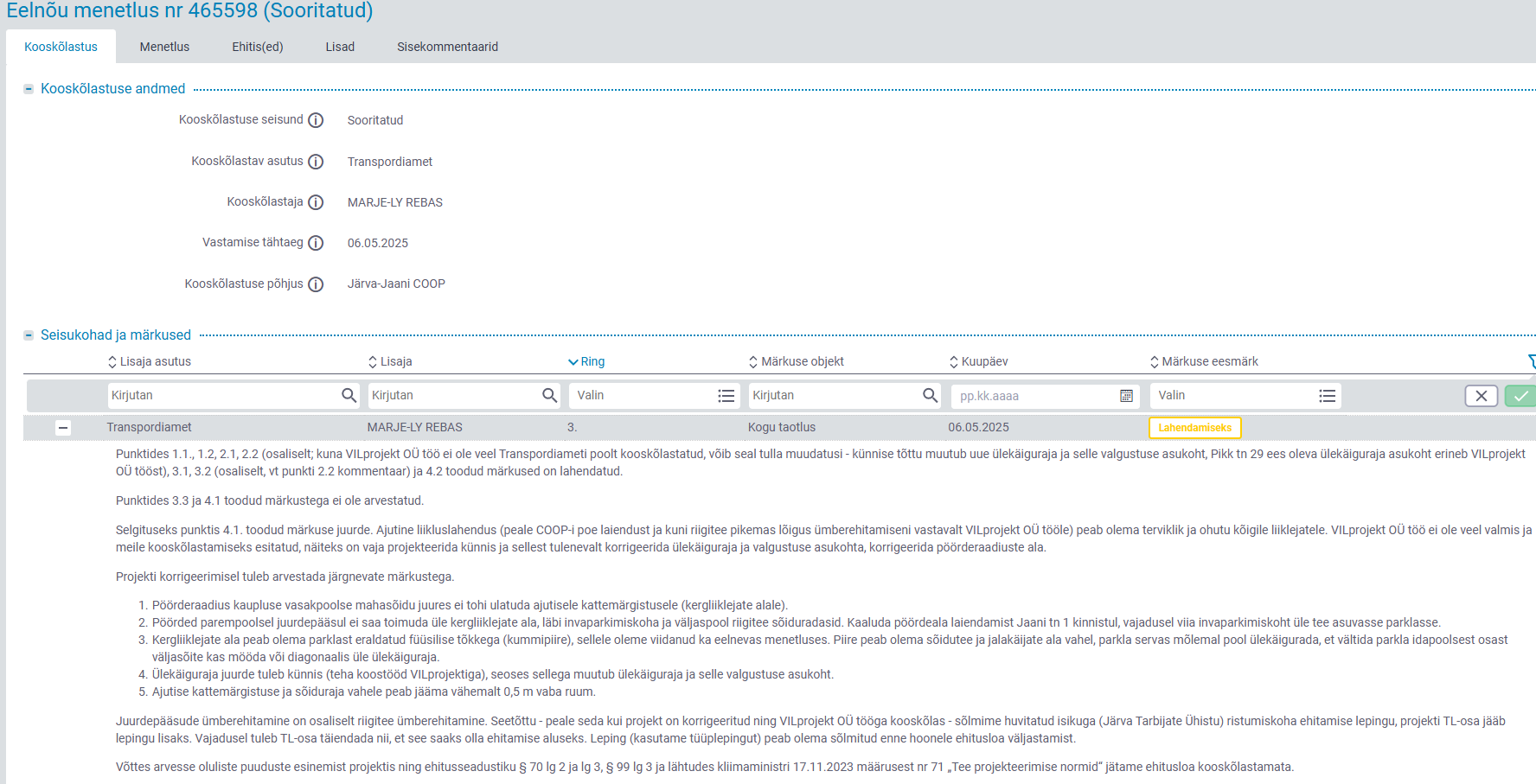The height and width of the screenshot is (784, 1536).
Task: Click the filter funnel icon
Action: [1532, 361]
